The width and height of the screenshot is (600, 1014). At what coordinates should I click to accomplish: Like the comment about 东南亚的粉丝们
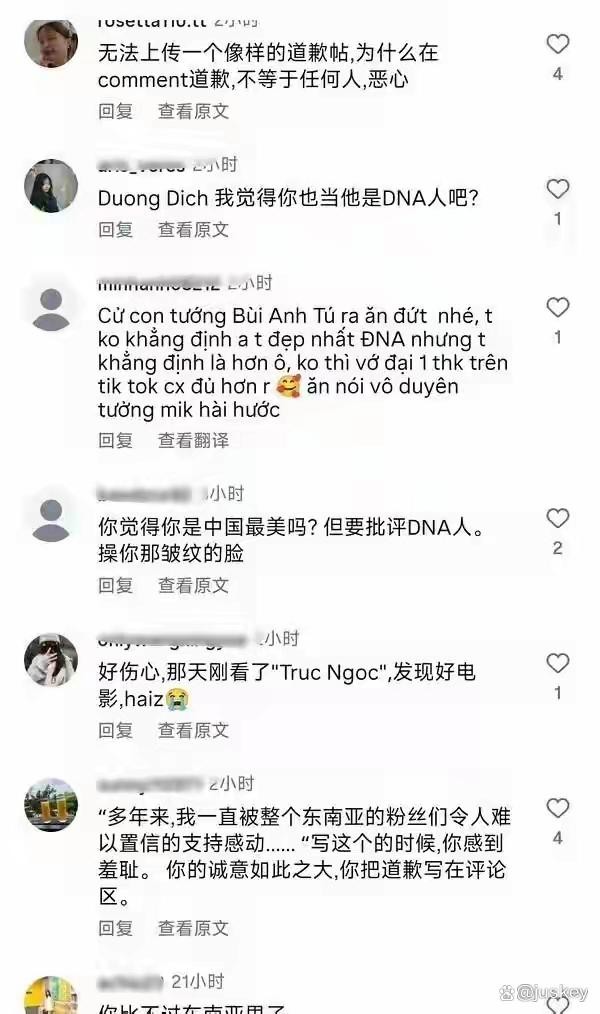click(x=557, y=808)
